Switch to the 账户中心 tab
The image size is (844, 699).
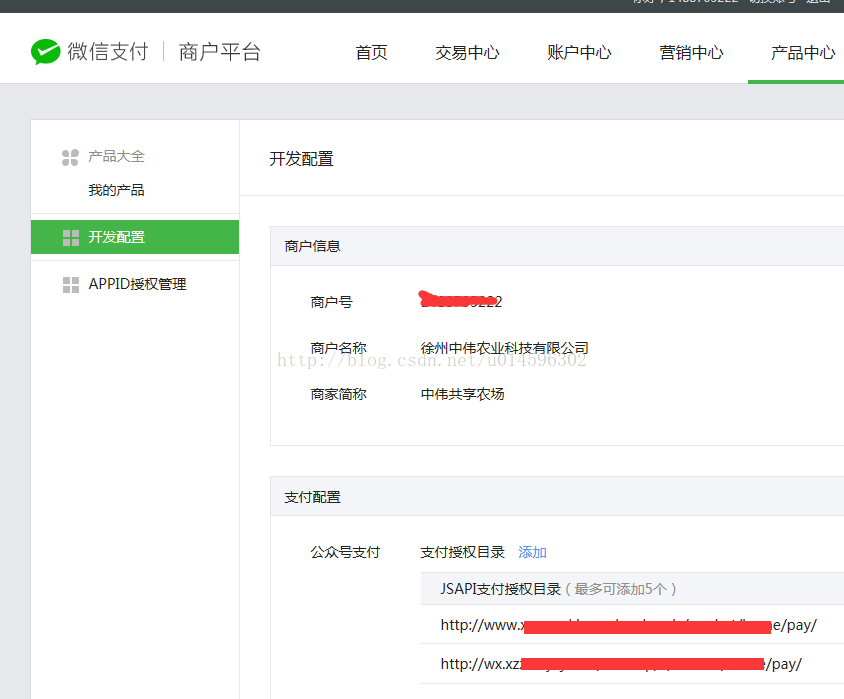(x=579, y=52)
